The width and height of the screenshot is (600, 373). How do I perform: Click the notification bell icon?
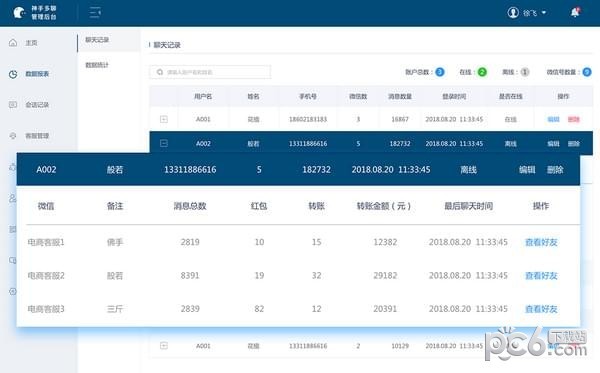pos(575,13)
